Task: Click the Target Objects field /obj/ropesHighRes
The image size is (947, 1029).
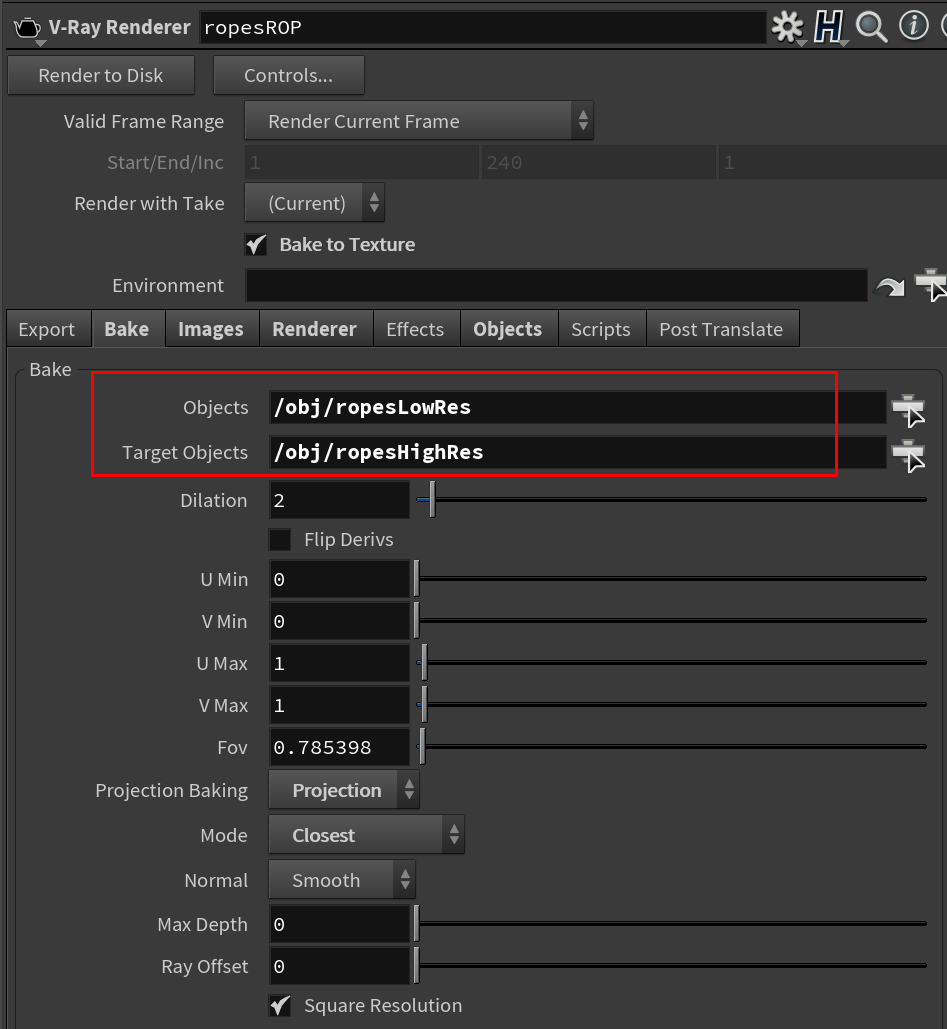Action: tap(578, 452)
